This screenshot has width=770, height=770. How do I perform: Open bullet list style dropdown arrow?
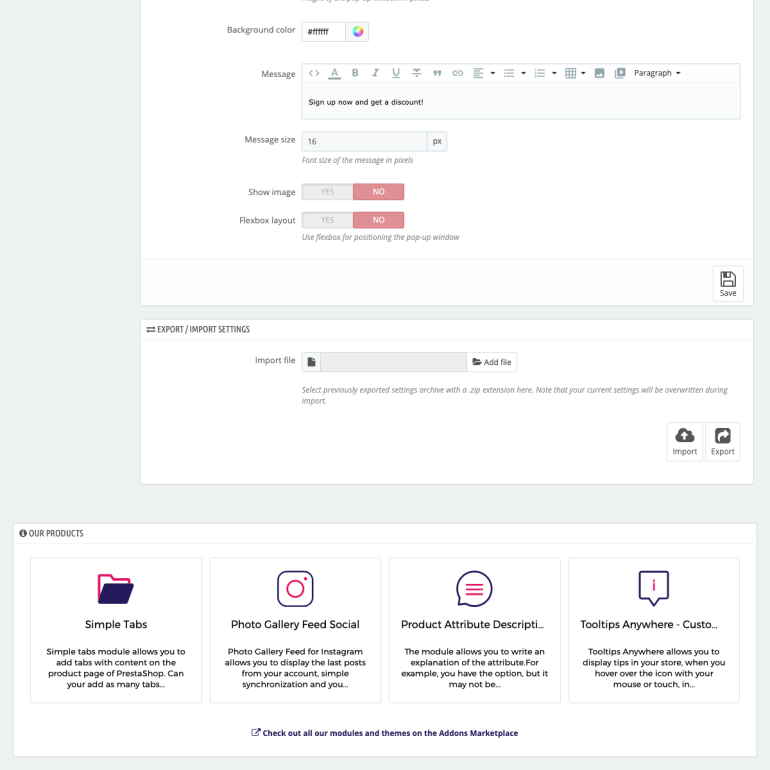click(x=523, y=73)
